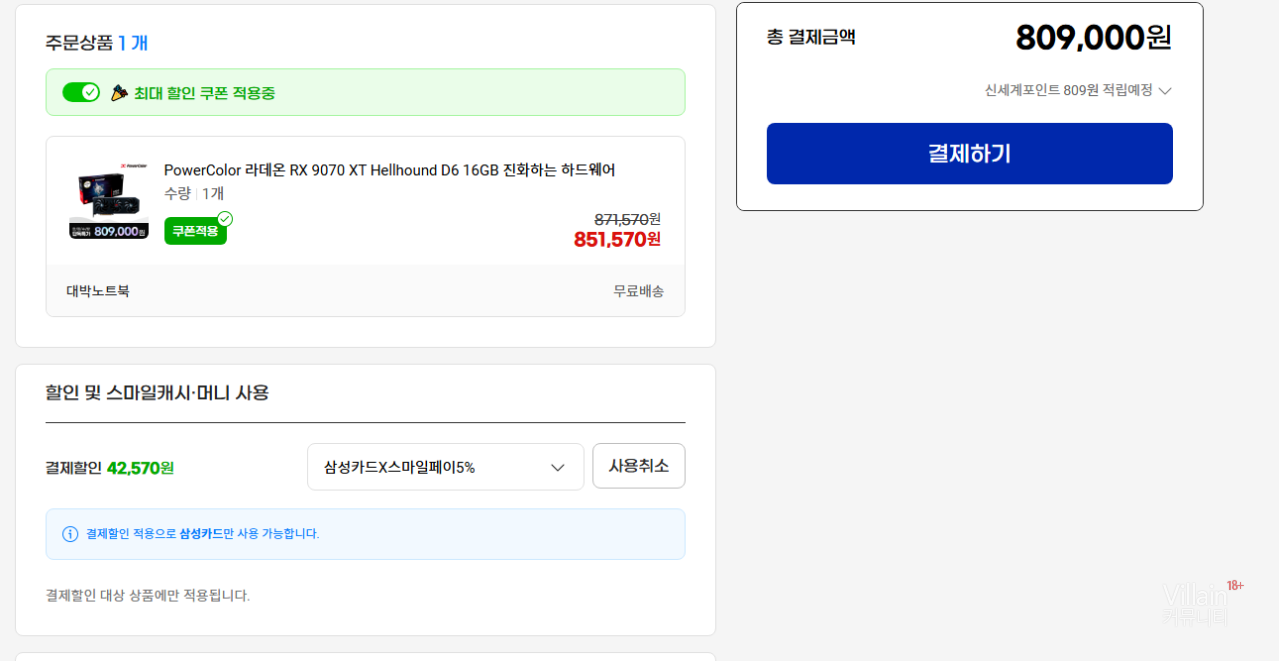Toggle off the 최대 할인 쿠폰 switch

(80, 92)
